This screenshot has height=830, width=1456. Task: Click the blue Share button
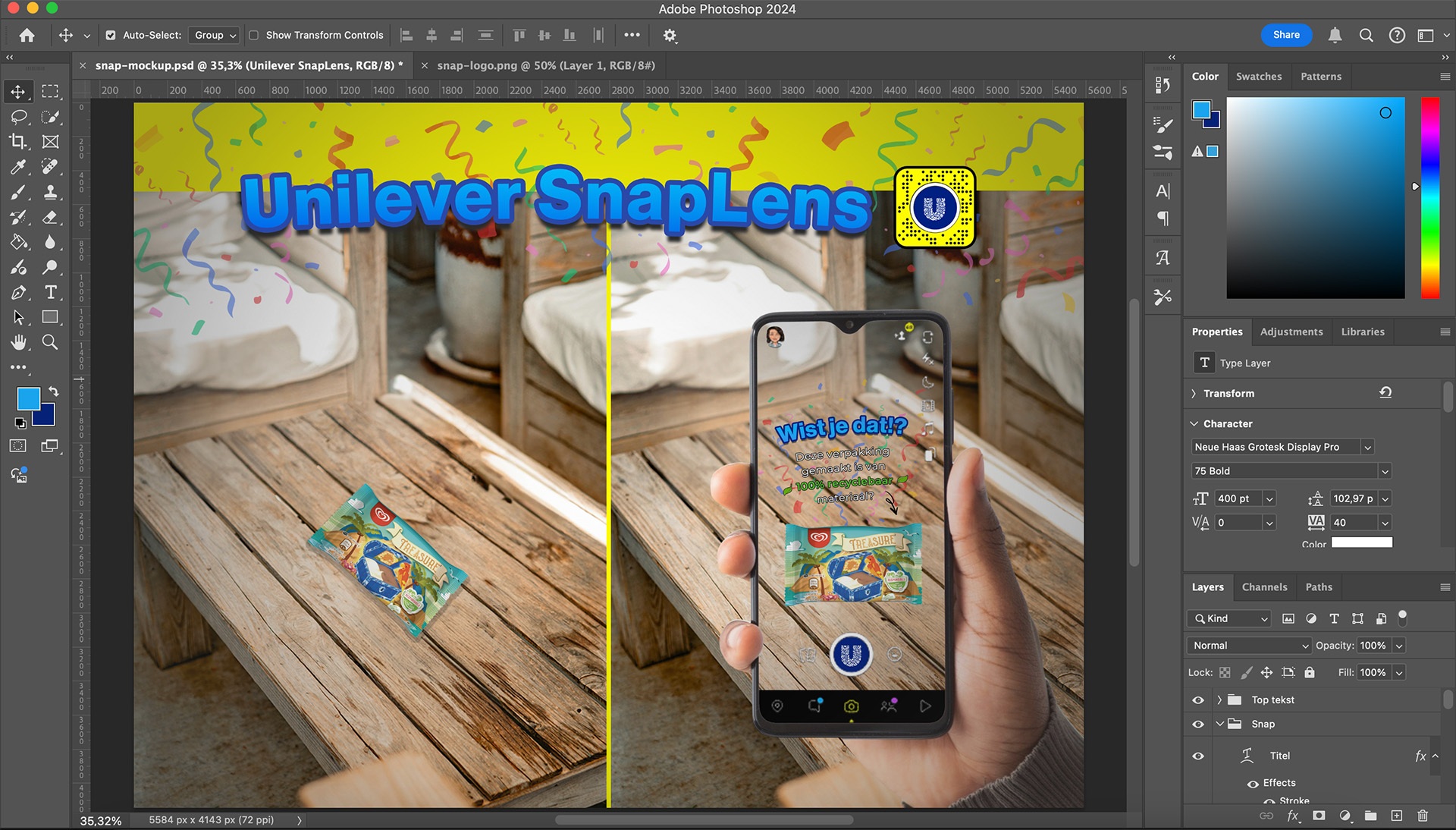(1286, 35)
